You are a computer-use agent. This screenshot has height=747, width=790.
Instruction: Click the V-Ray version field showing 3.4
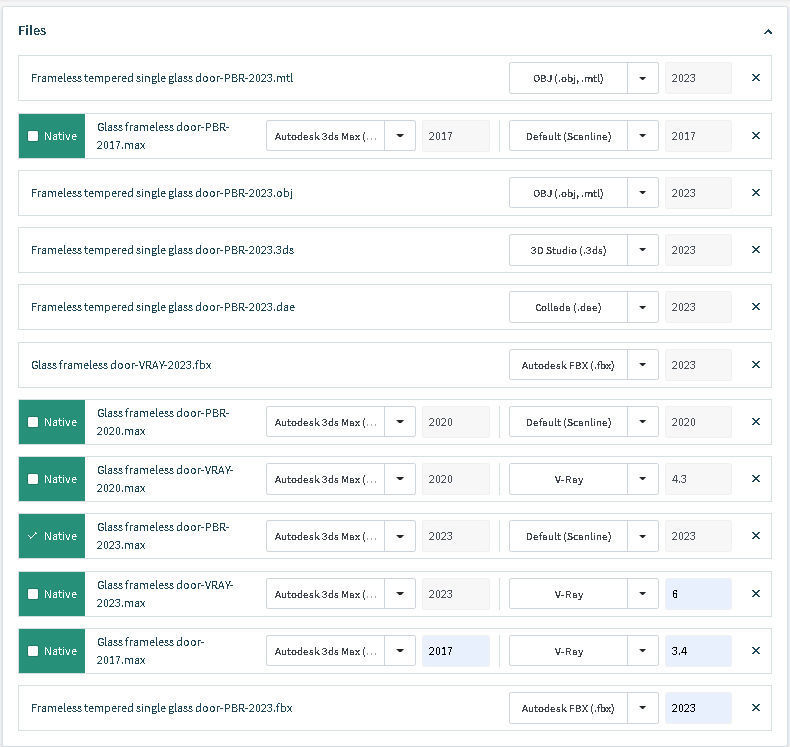697,651
